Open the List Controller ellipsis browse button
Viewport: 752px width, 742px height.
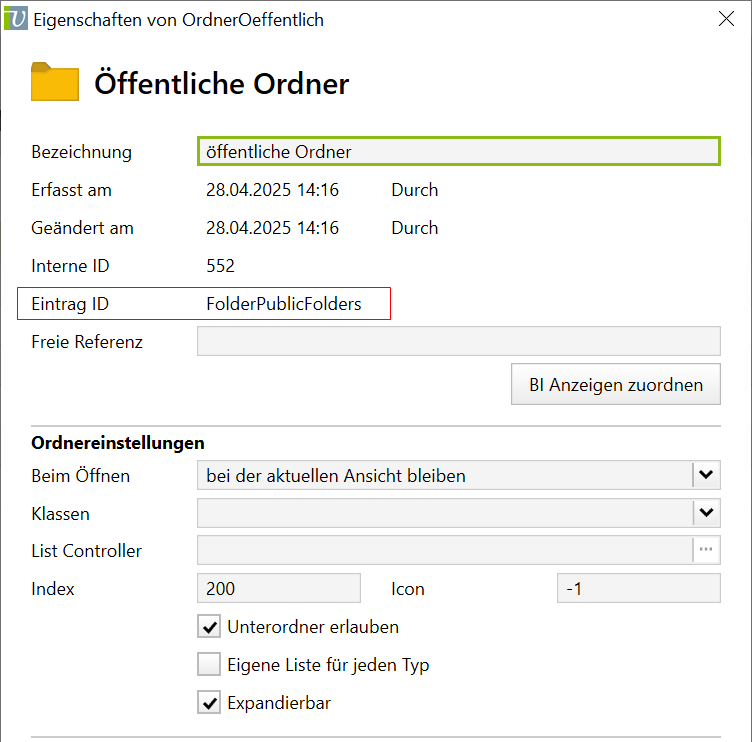point(706,550)
